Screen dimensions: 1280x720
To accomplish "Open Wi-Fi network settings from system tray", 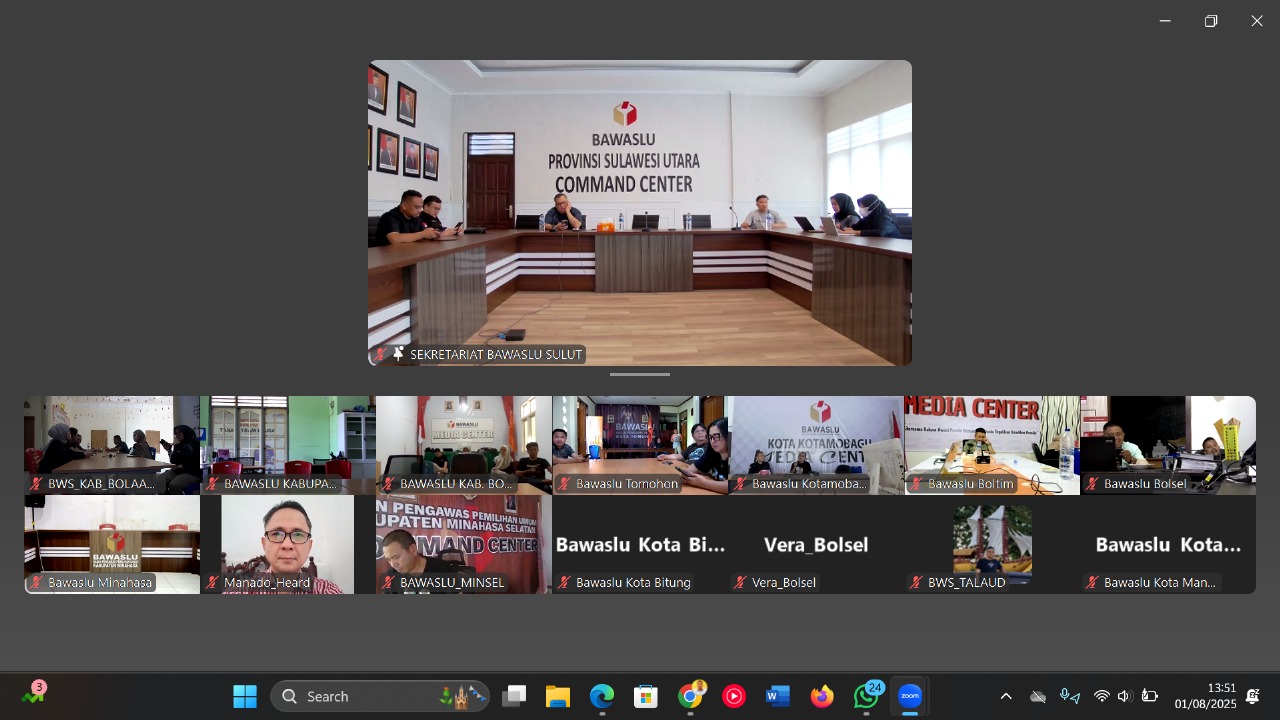I will click(1102, 696).
